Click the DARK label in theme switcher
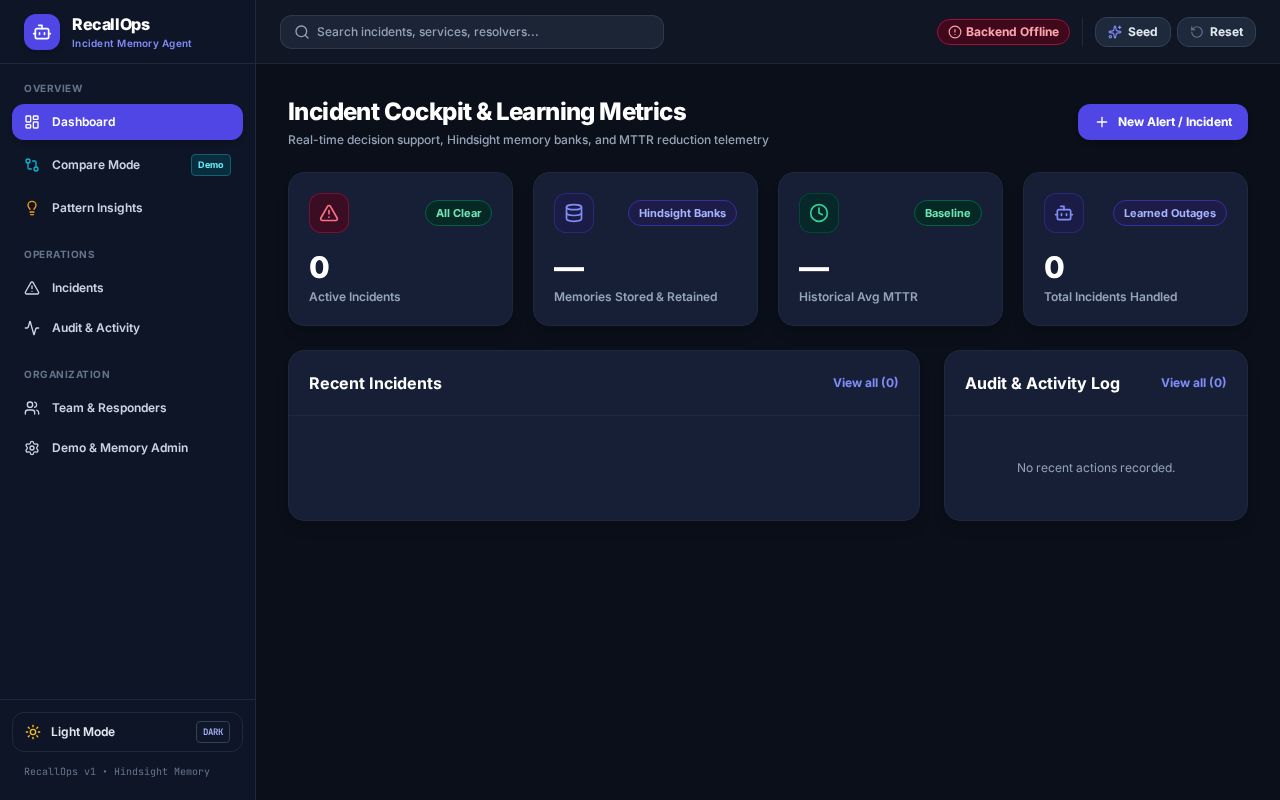The width and height of the screenshot is (1280, 800). (x=213, y=732)
